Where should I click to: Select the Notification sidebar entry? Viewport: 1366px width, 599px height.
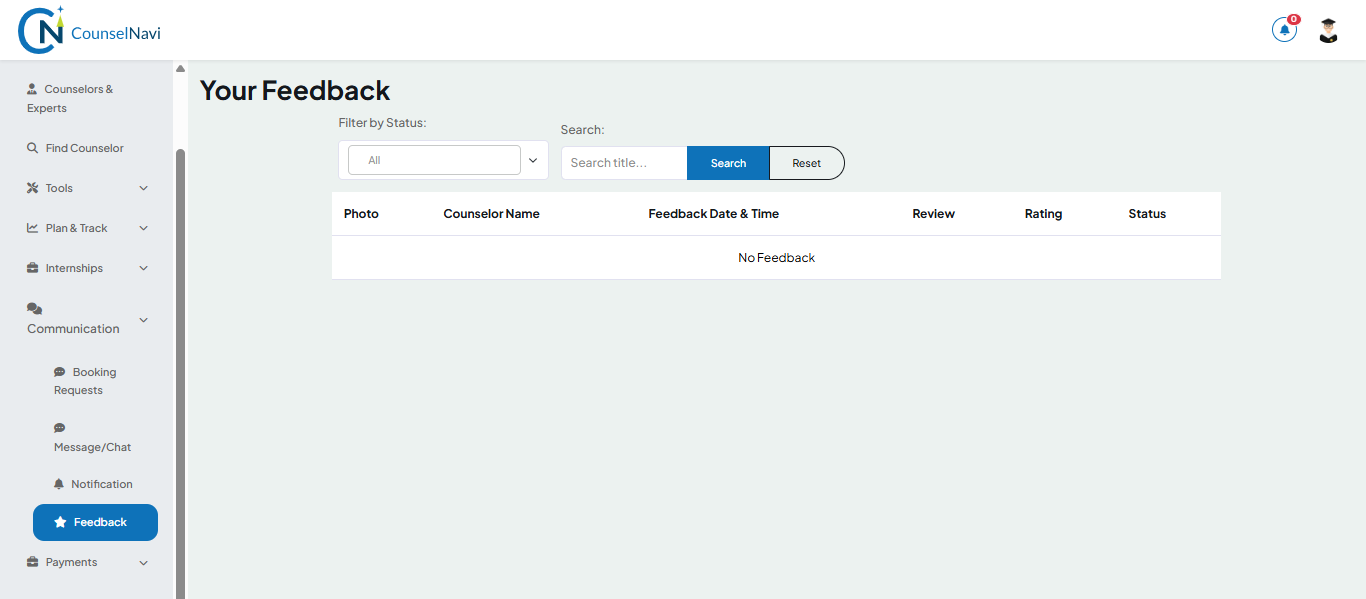coord(93,483)
